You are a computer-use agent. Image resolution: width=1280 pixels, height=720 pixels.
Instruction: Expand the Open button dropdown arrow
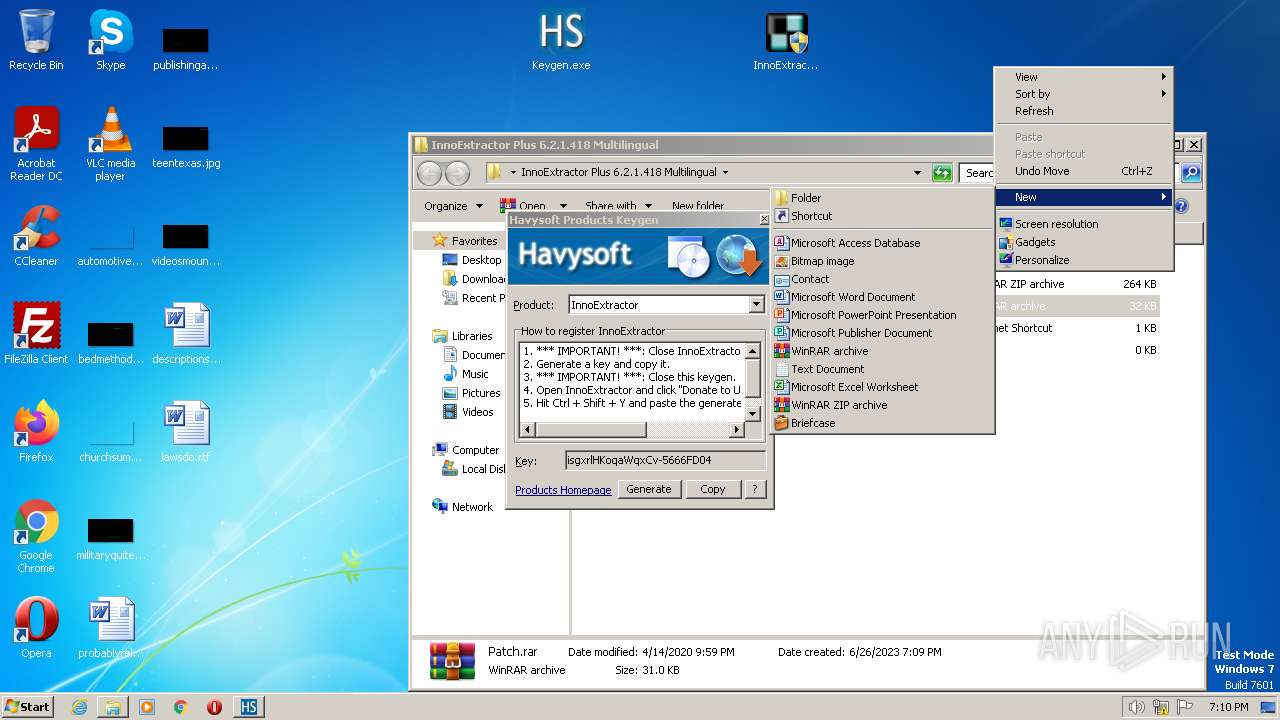tap(563, 206)
